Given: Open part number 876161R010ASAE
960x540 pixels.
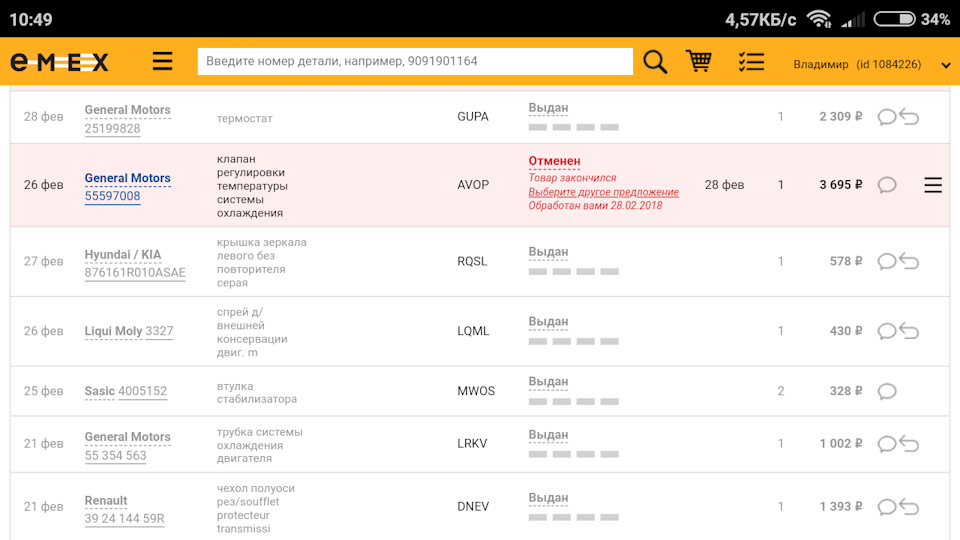Looking at the screenshot, I should (135, 273).
